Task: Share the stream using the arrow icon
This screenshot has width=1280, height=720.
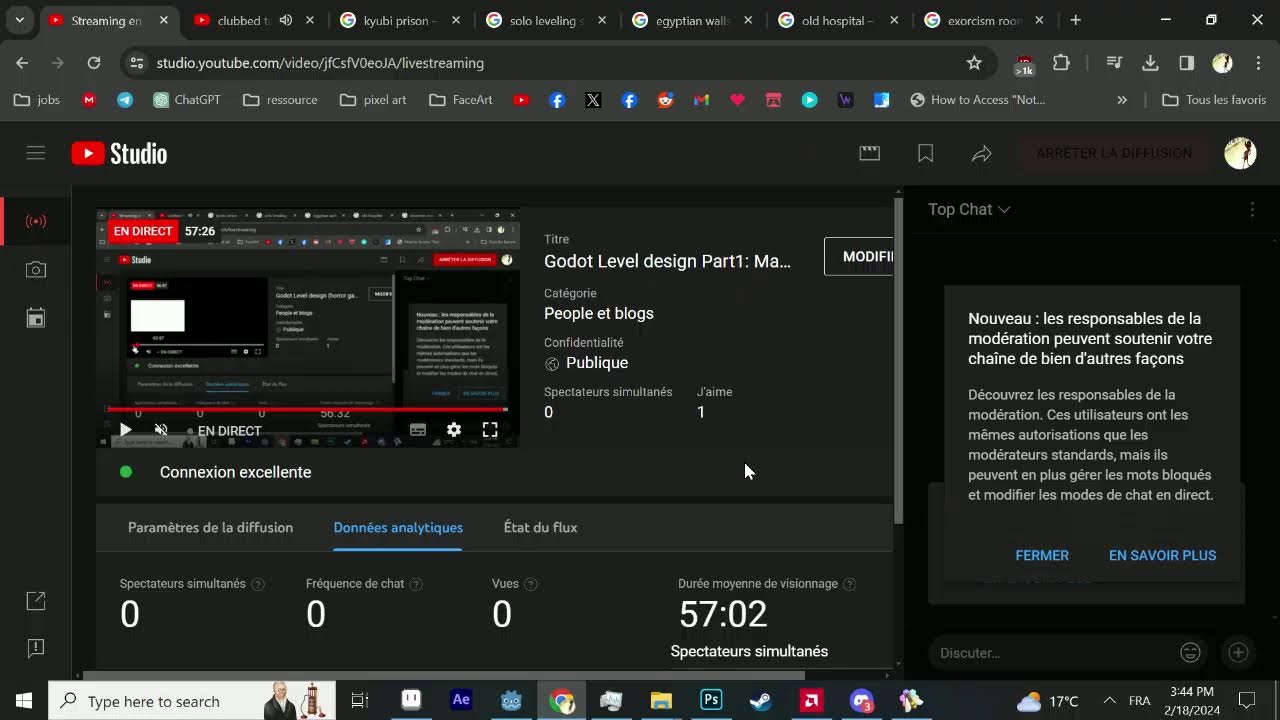Action: tap(982, 153)
